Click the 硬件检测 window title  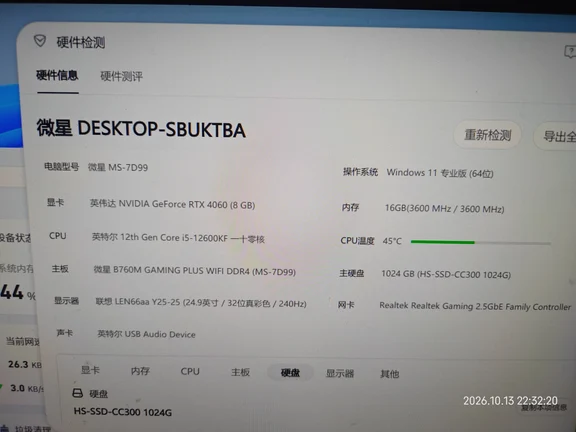[81, 42]
